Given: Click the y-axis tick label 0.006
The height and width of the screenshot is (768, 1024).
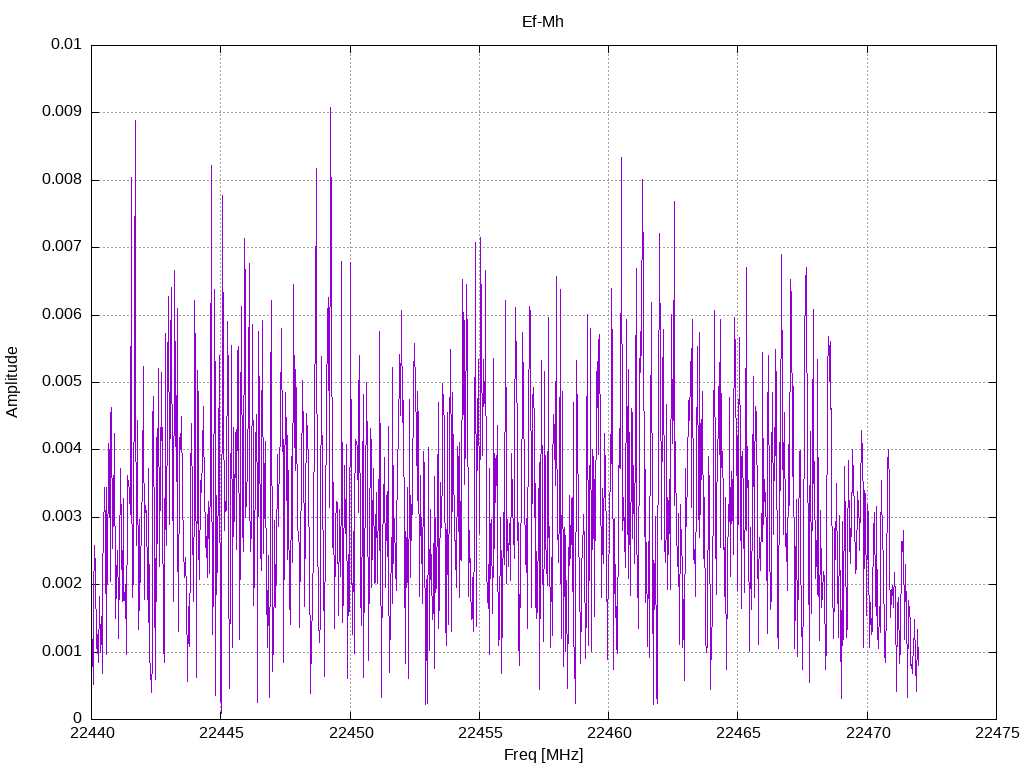Looking at the screenshot, I should click(62, 314).
